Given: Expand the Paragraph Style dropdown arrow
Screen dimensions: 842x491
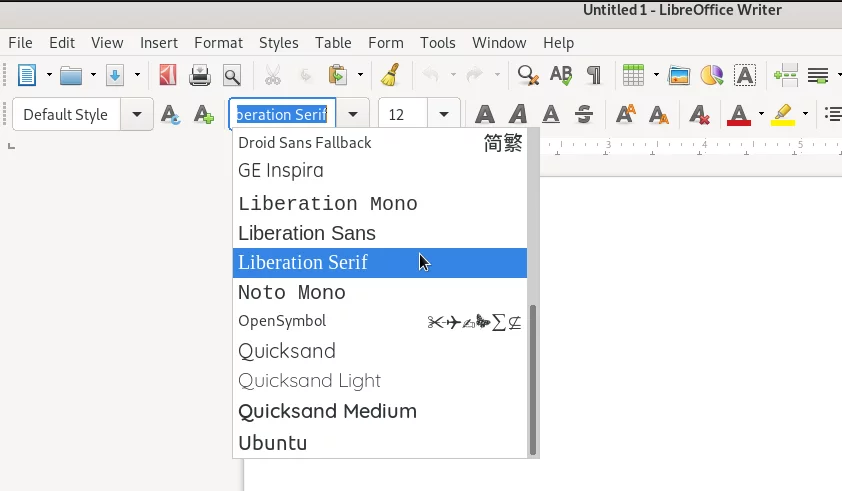Looking at the screenshot, I should (x=137, y=114).
